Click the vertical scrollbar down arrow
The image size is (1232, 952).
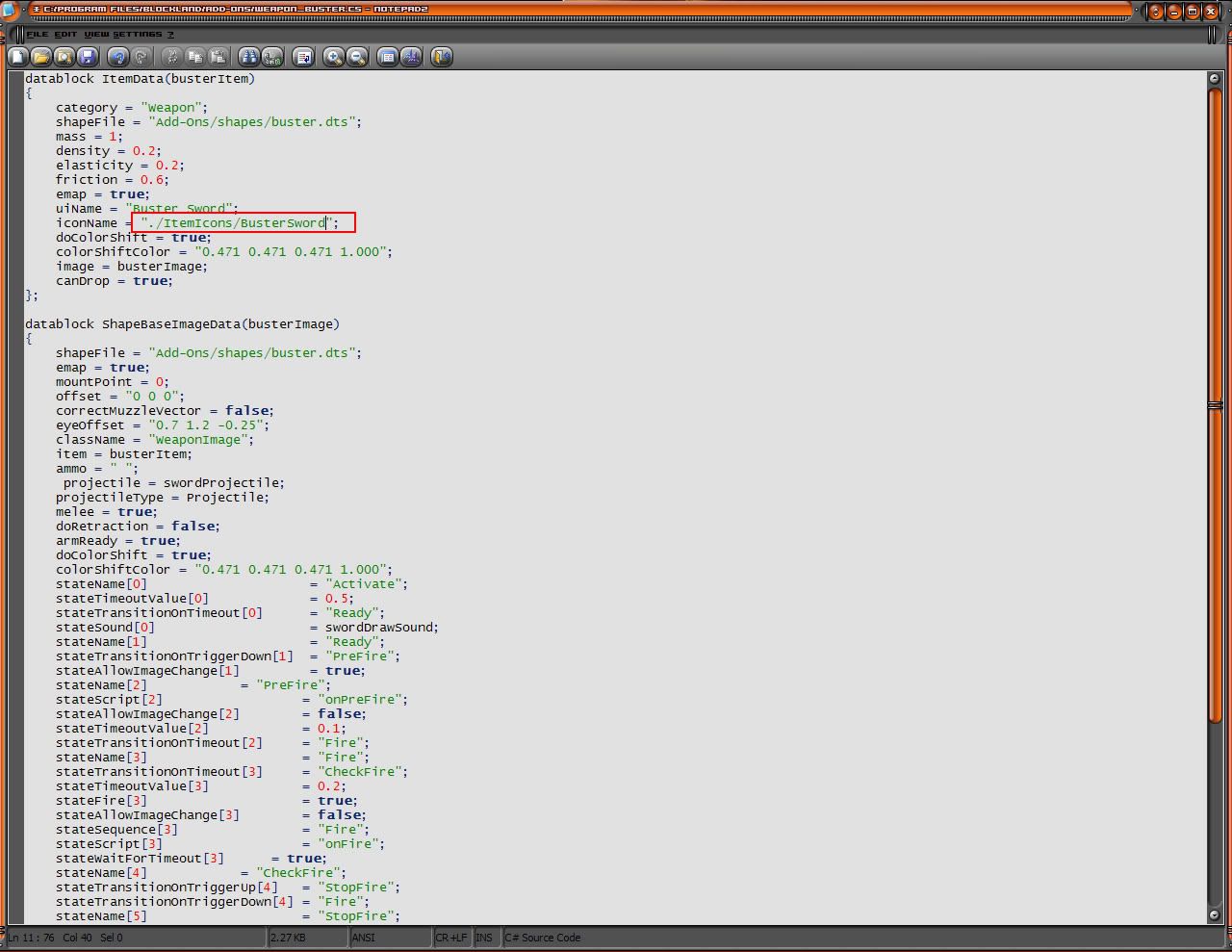[x=1215, y=915]
